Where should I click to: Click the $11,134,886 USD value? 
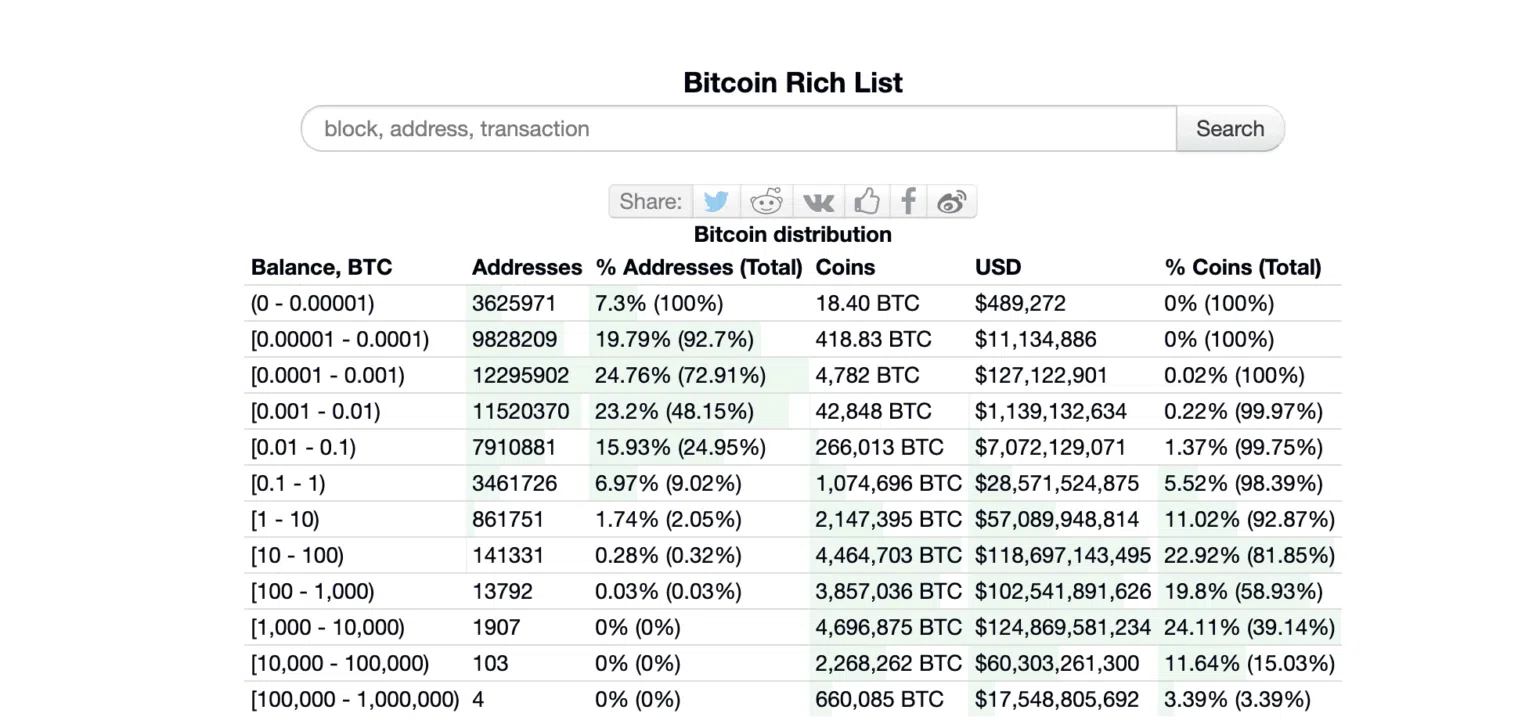1035,339
